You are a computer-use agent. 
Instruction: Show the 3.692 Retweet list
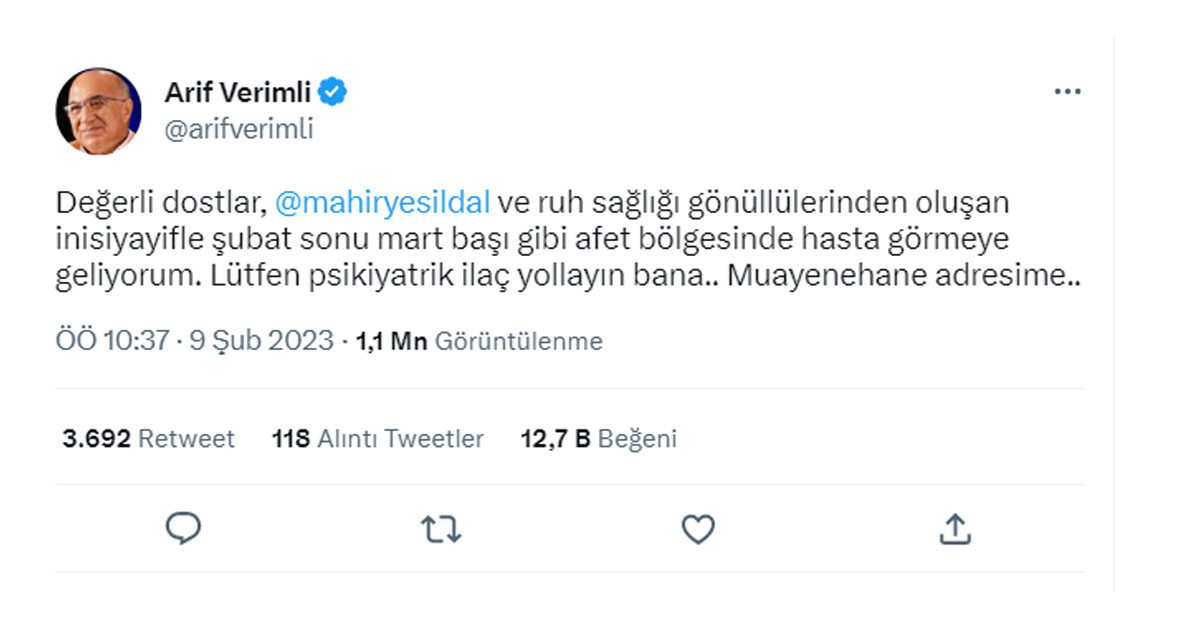click(x=148, y=438)
